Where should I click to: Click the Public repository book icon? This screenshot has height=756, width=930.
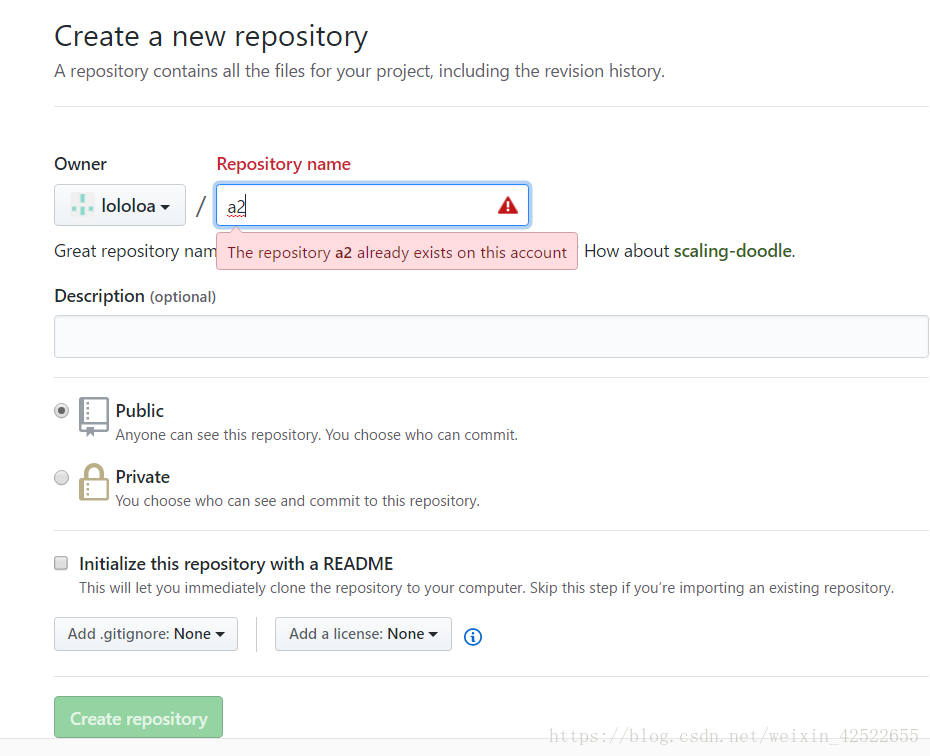(x=94, y=416)
